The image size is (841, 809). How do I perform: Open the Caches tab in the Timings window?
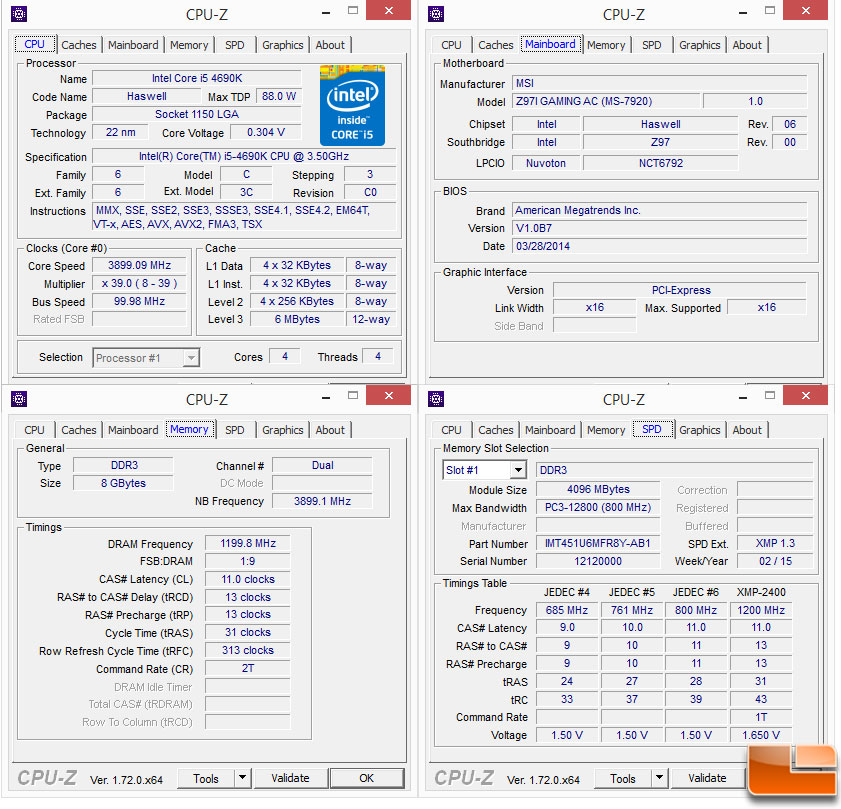click(x=79, y=430)
